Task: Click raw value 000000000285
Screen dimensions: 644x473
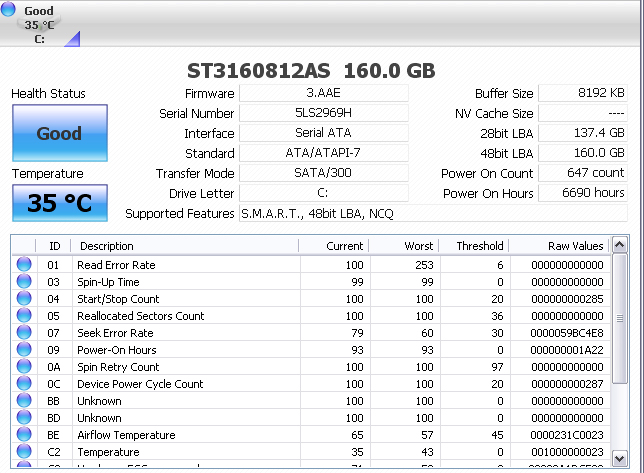Action: 567,299
